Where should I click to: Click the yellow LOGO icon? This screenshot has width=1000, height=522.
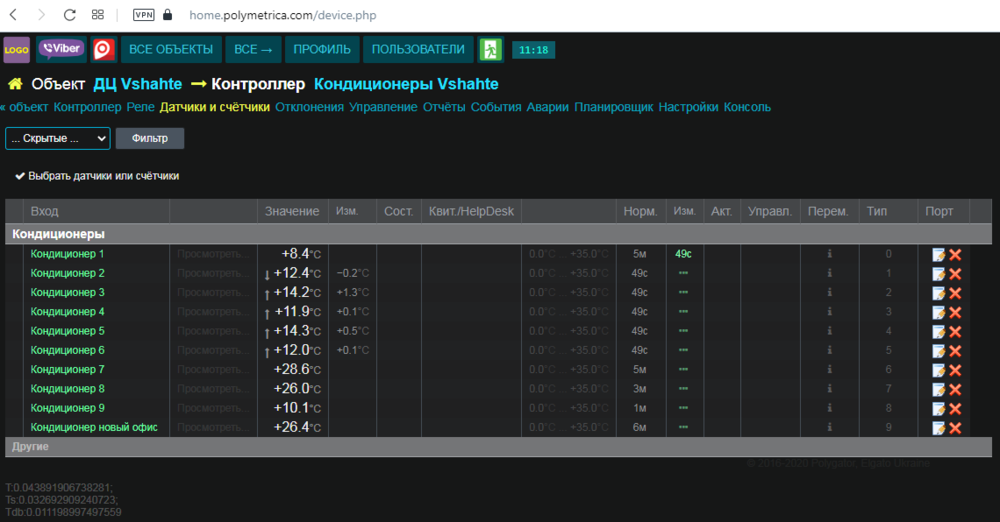(16, 49)
